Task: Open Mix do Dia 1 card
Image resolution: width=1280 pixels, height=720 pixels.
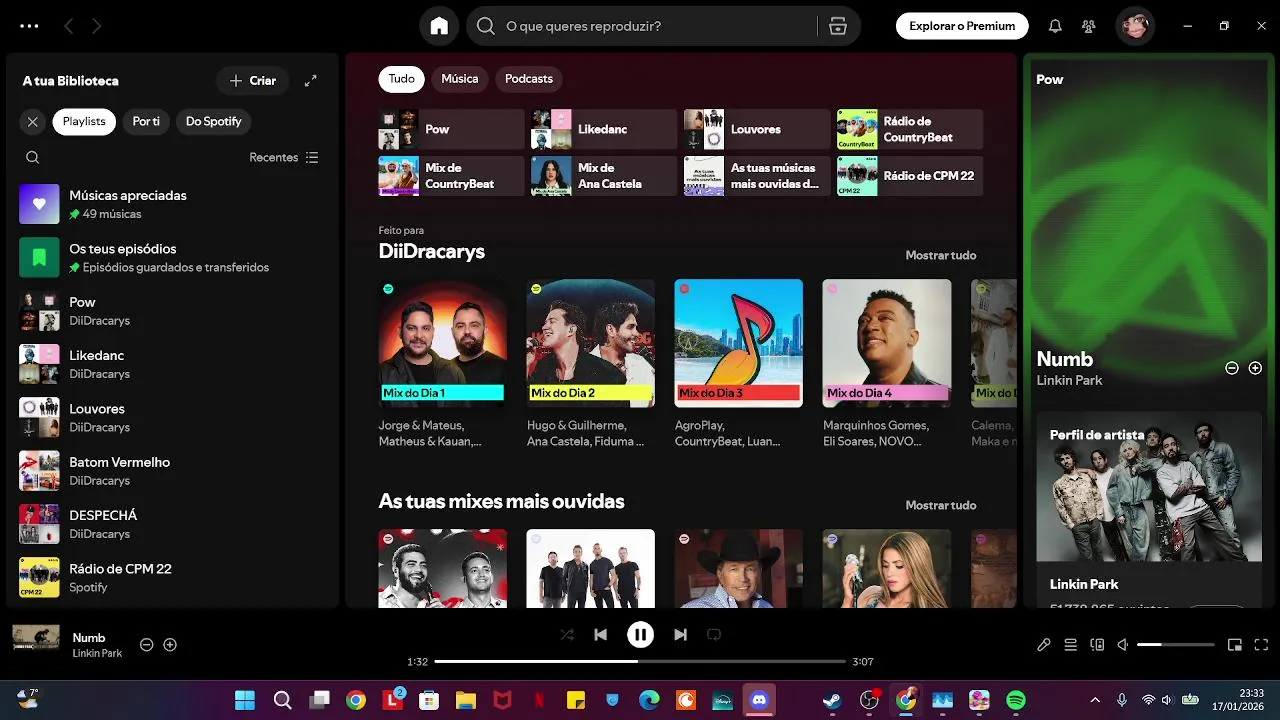Action: point(443,364)
